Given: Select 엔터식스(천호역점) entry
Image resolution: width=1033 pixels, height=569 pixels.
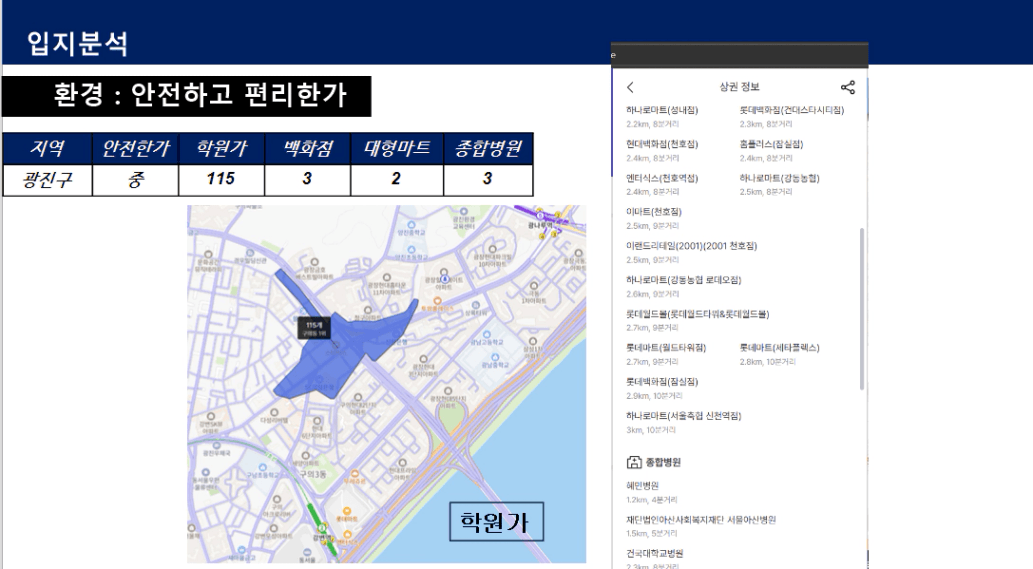Looking at the screenshot, I should tap(661, 184).
